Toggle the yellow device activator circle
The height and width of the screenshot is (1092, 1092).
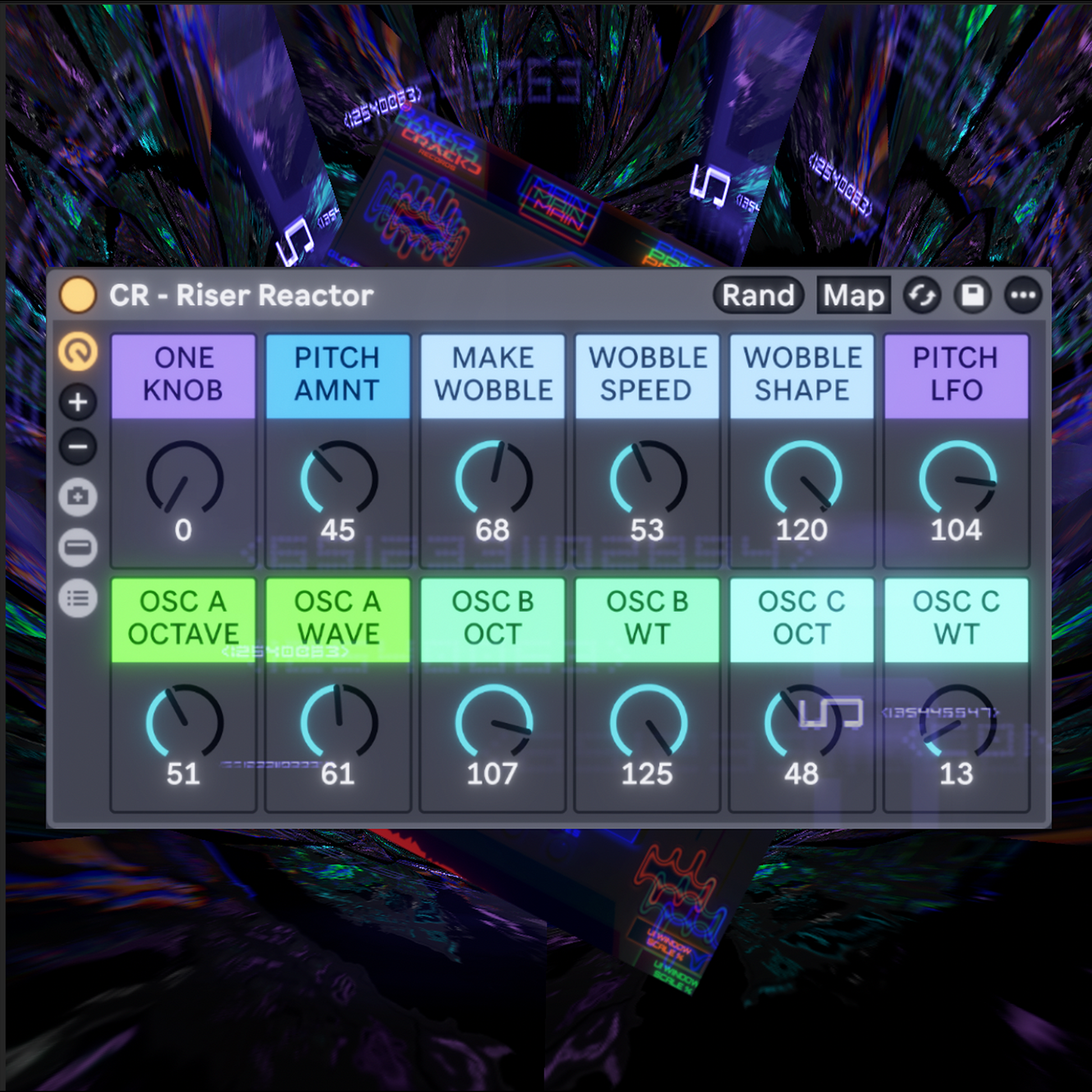click(x=77, y=295)
